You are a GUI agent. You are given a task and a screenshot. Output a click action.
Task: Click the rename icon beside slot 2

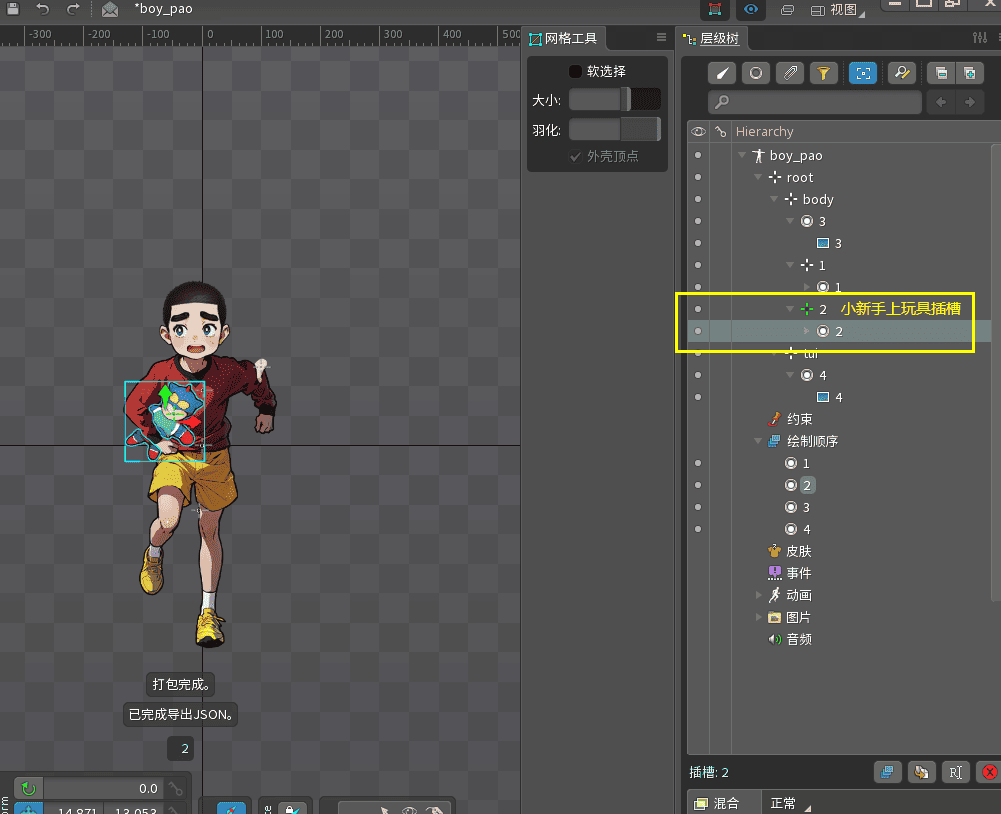click(x=955, y=772)
